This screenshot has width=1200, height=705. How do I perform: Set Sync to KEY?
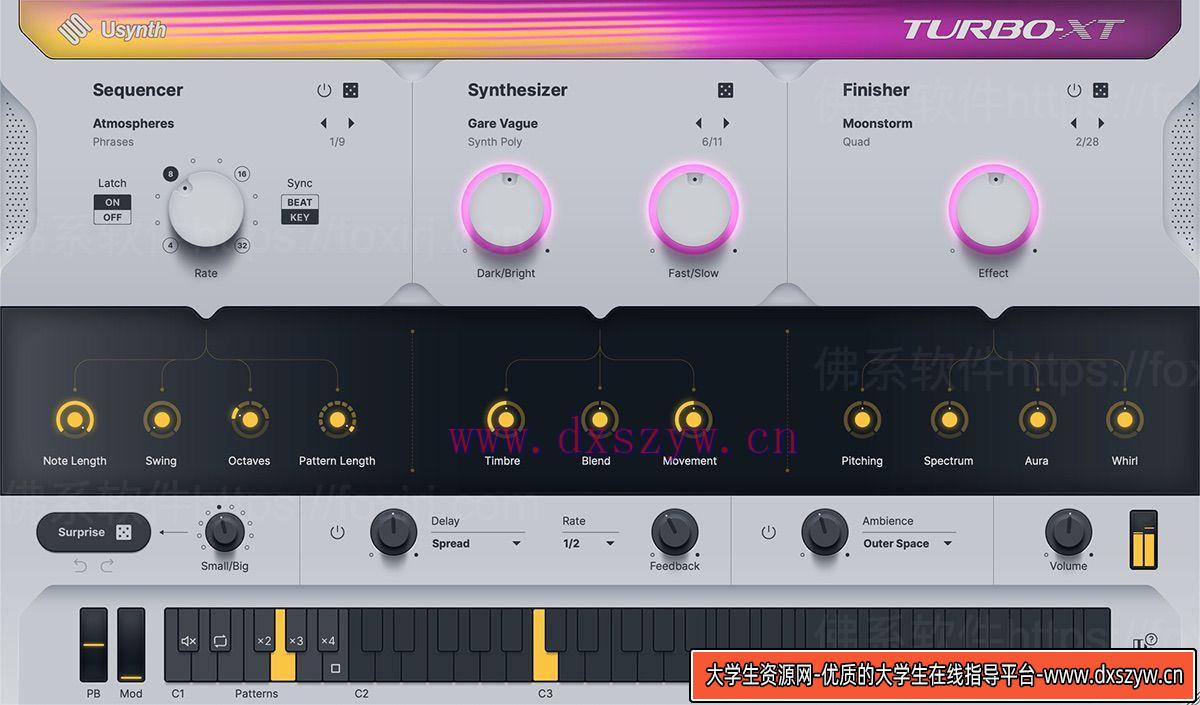coord(300,217)
